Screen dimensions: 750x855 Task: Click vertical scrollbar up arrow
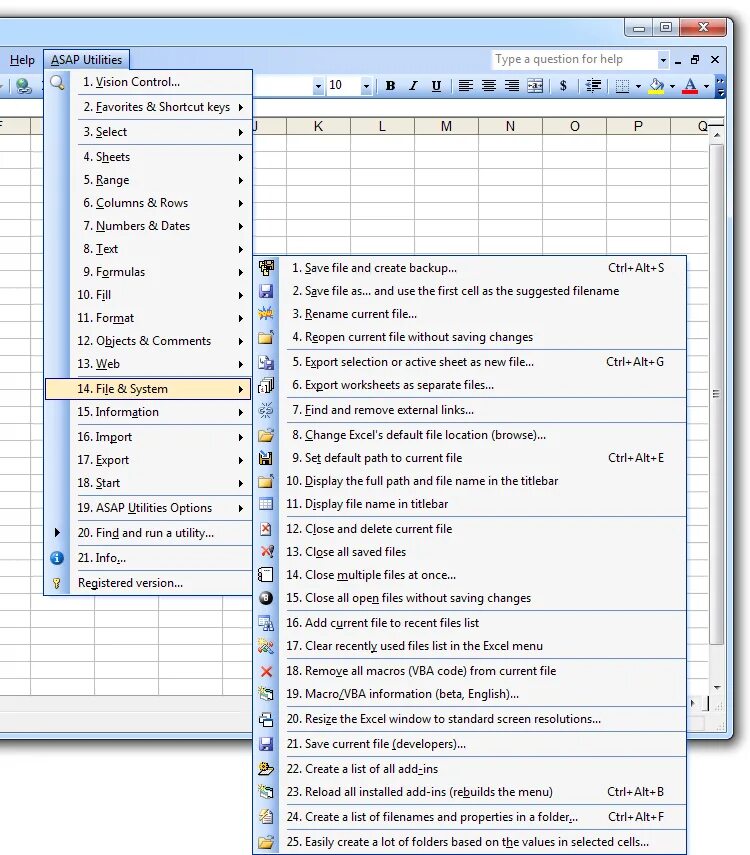click(x=717, y=135)
